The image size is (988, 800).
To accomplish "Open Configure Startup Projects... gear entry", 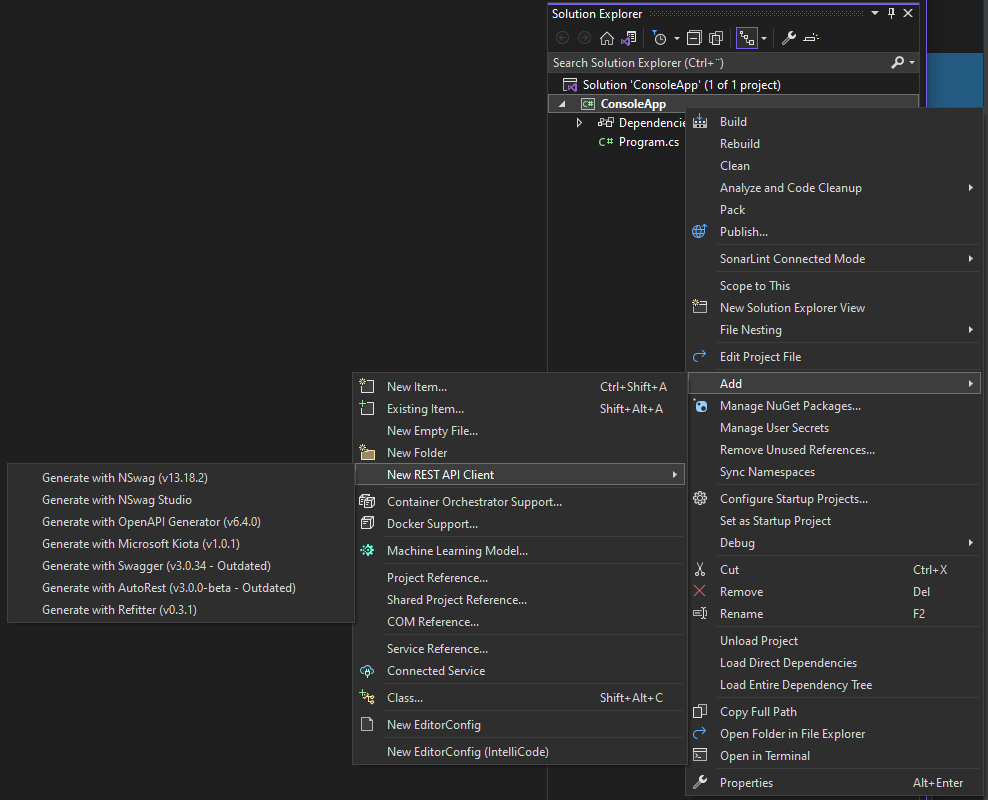I will [x=834, y=499].
